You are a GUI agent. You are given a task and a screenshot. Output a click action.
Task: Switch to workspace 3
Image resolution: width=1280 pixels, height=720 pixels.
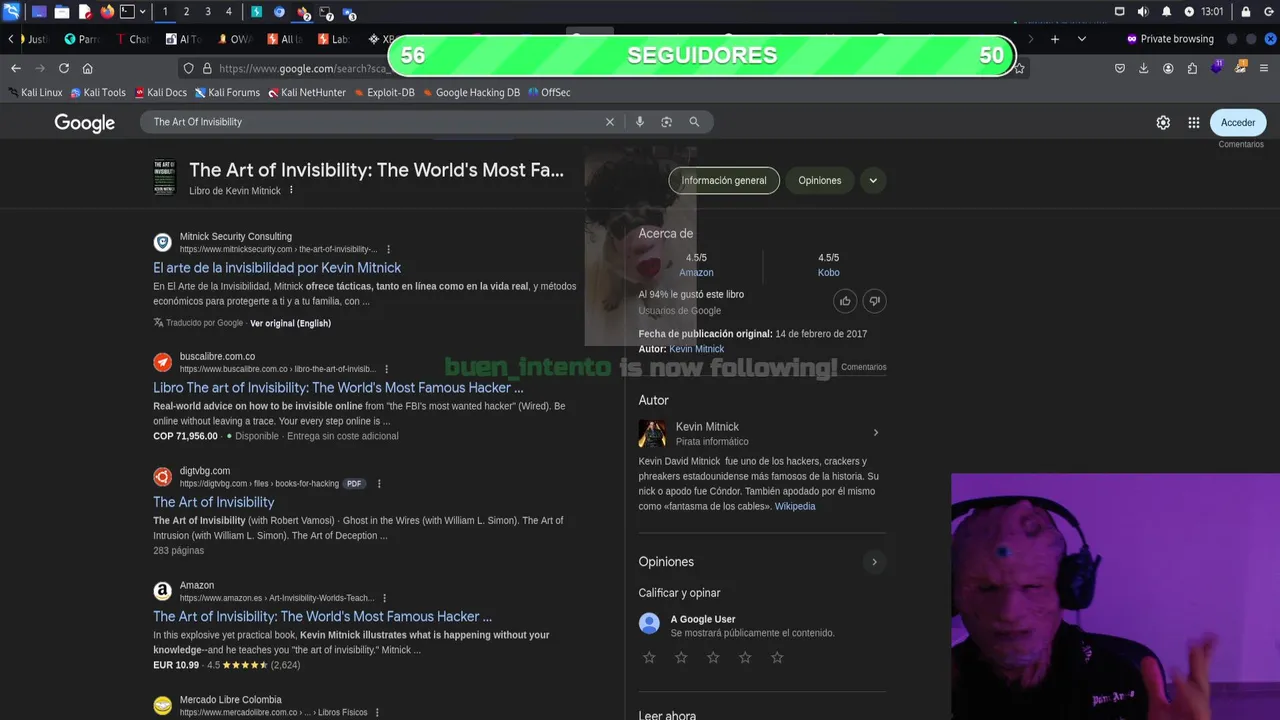pos(207,12)
